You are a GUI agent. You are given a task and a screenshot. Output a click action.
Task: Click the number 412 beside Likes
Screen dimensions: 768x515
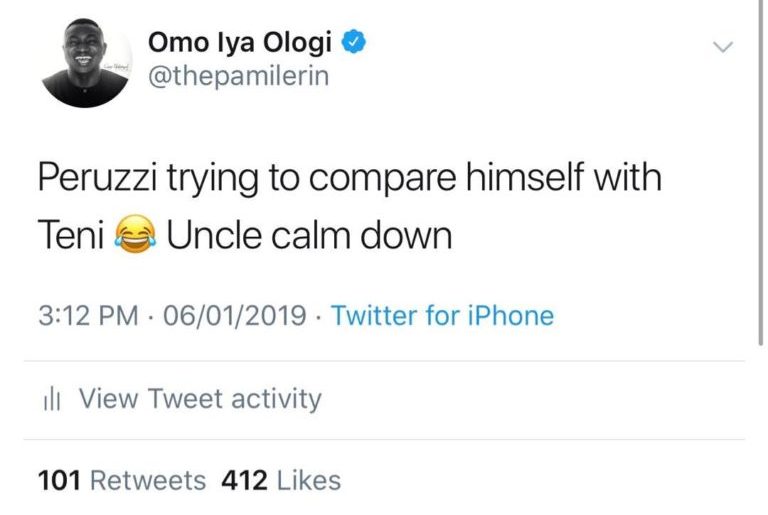pyautogui.click(x=244, y=481)
